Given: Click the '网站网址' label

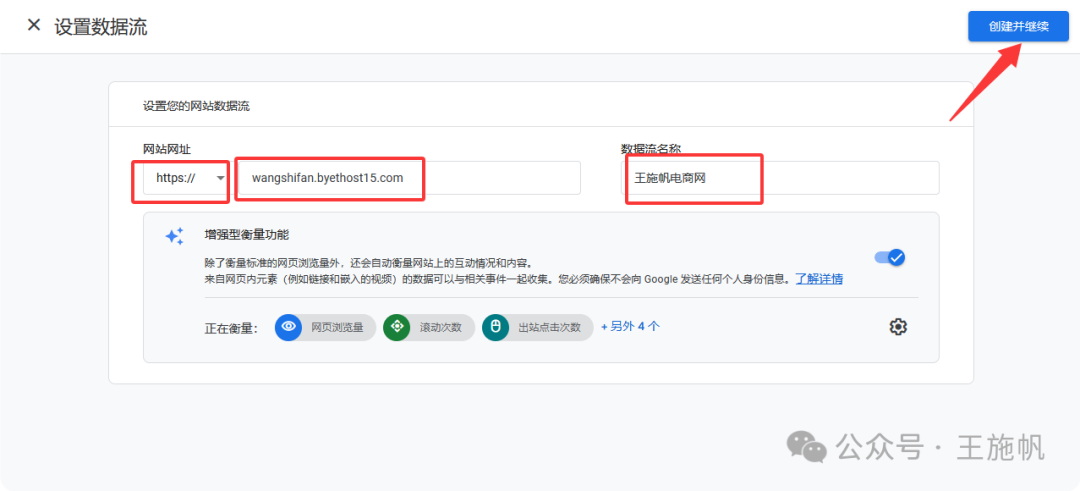Looking at the screenshot, I should coord(167,148).
